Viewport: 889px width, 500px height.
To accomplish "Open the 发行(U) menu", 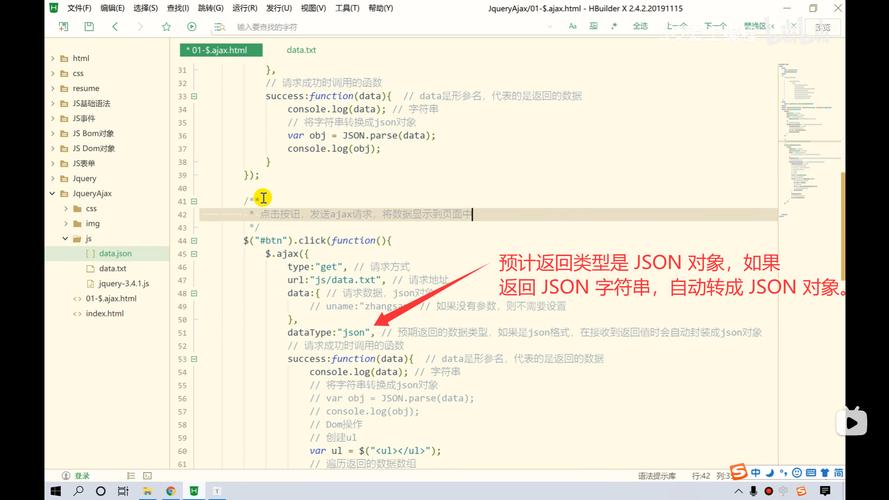I will tap(278, 8).
